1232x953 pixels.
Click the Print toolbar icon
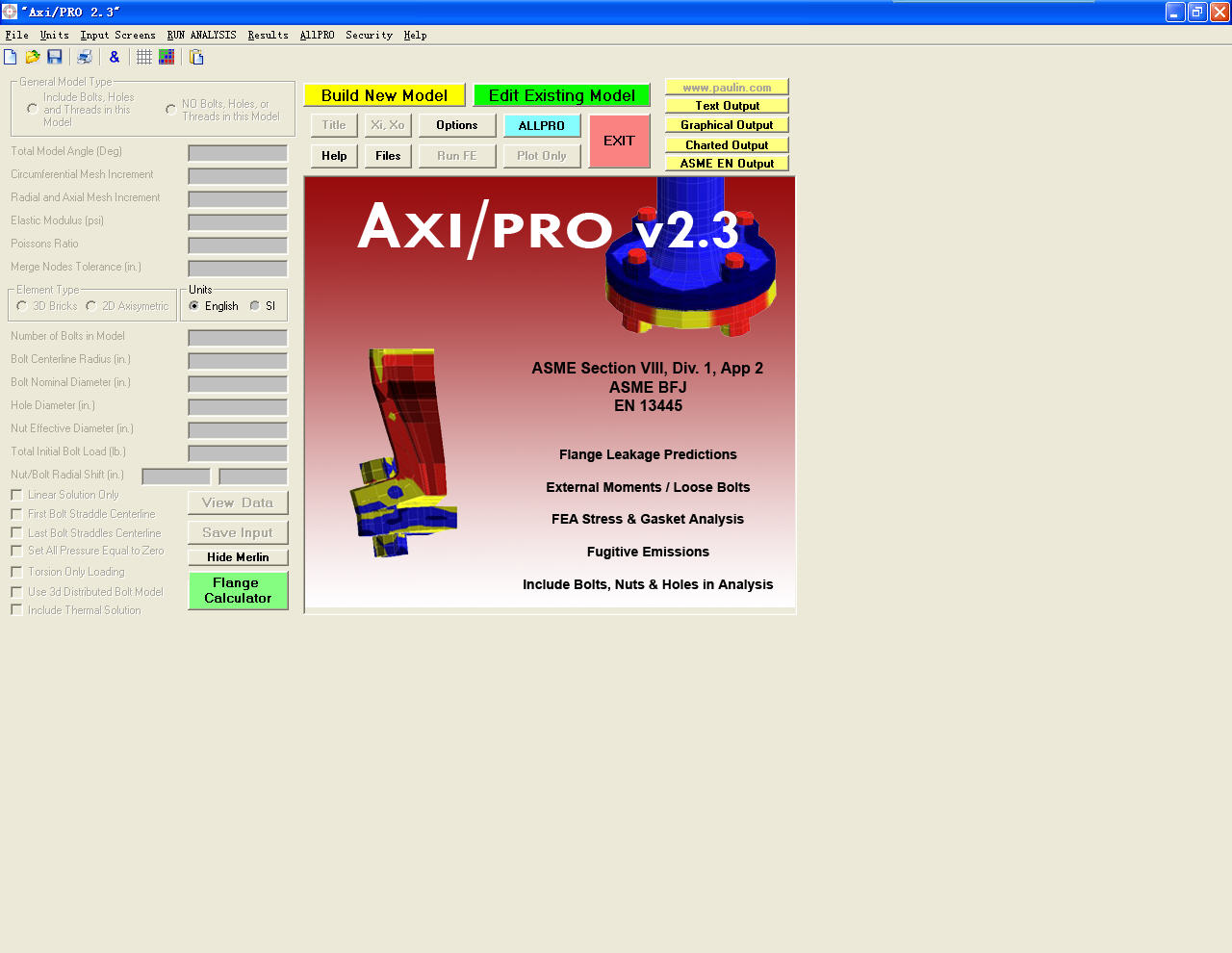[85, 57]
